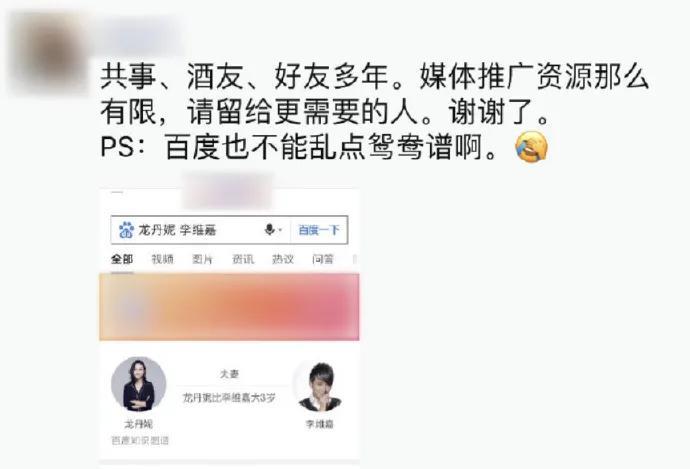Click the 夫妻 relationship label
This screenshot has width=690, height=469.
(x=229, y=374)
